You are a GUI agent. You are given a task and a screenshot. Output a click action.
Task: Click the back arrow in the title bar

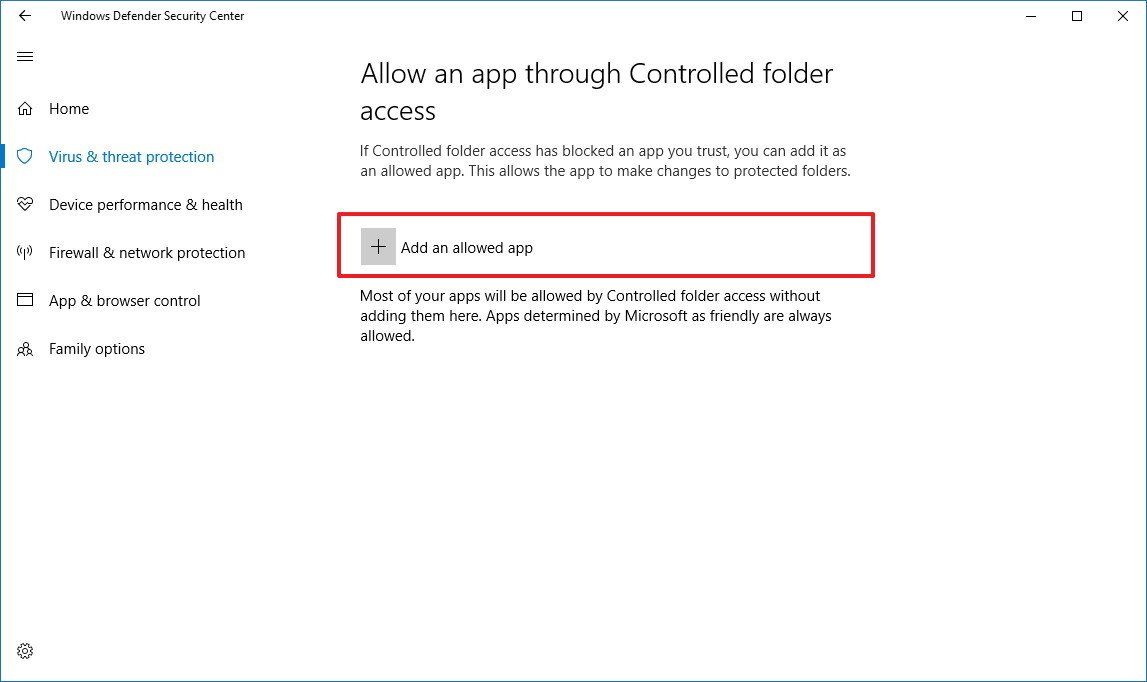pos(25,16)
